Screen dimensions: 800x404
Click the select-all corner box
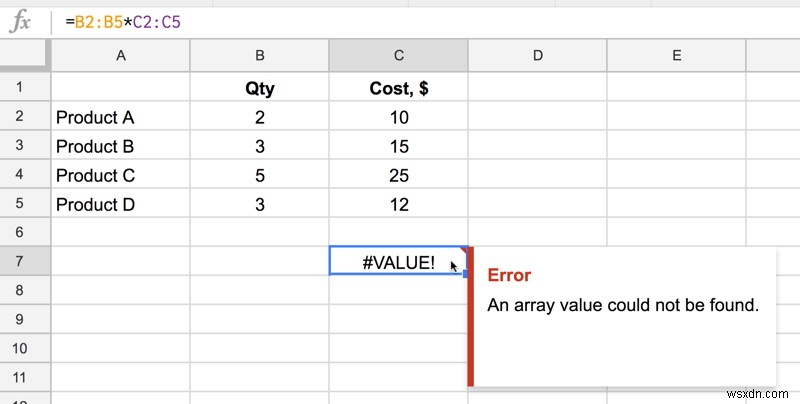pos(26,55)
